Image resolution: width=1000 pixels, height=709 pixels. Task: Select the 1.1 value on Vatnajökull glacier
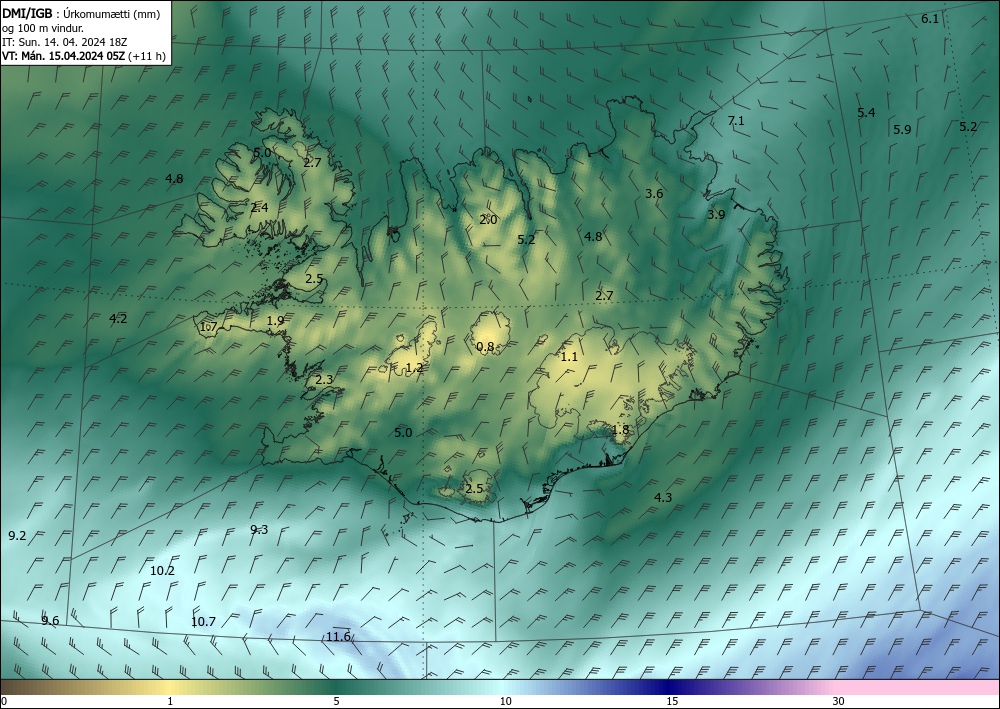[569, 357]
